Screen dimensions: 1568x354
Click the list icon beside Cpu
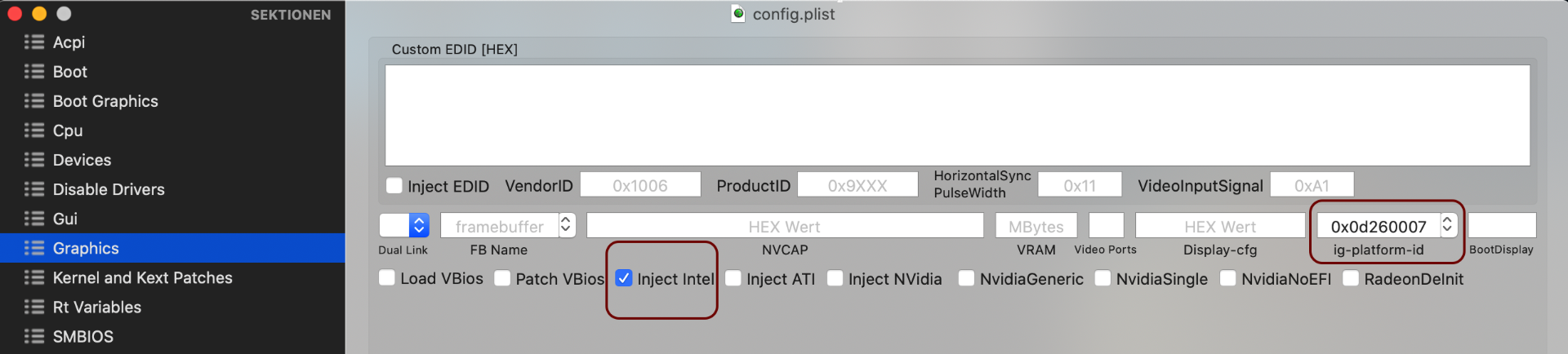click(33, 131)
